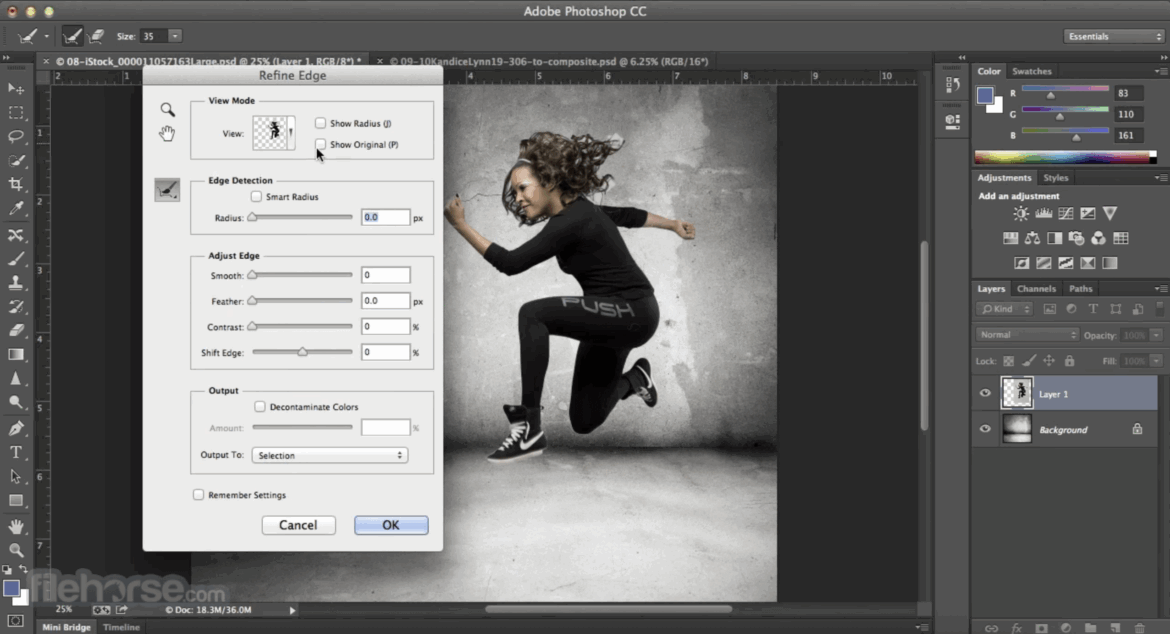Pick the Eyedropper tool

pos(16,209)
